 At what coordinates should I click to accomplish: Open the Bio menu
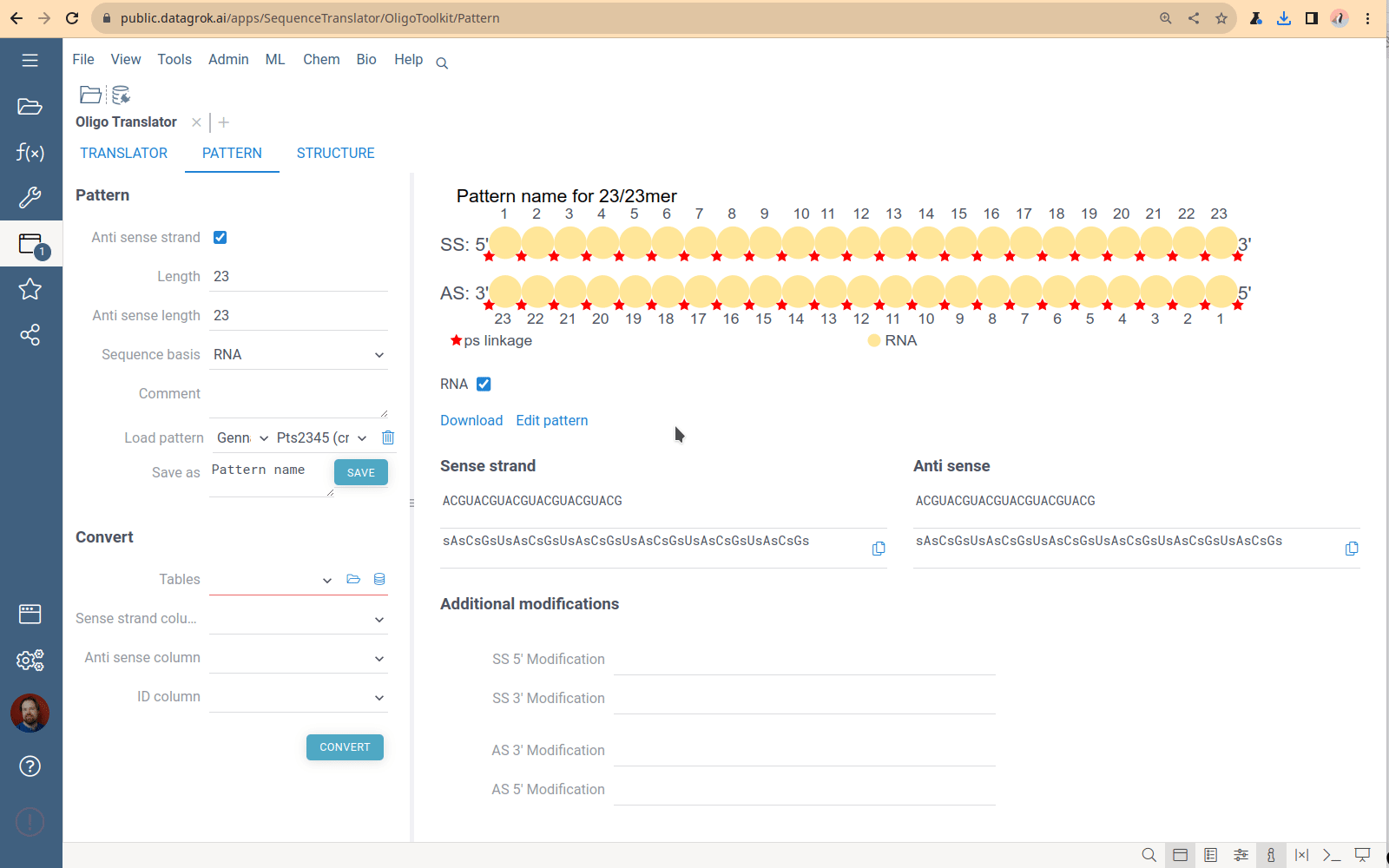pyautogui.click(x=365, y=59)
